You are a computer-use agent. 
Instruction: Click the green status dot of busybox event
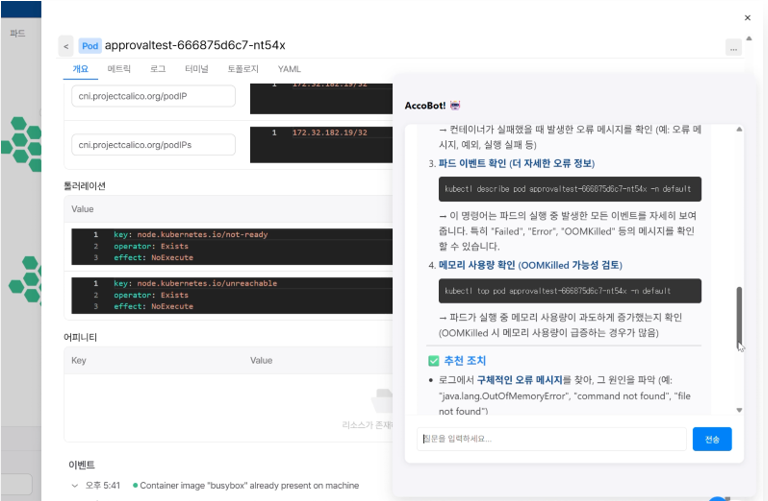[x=135, y=486]
